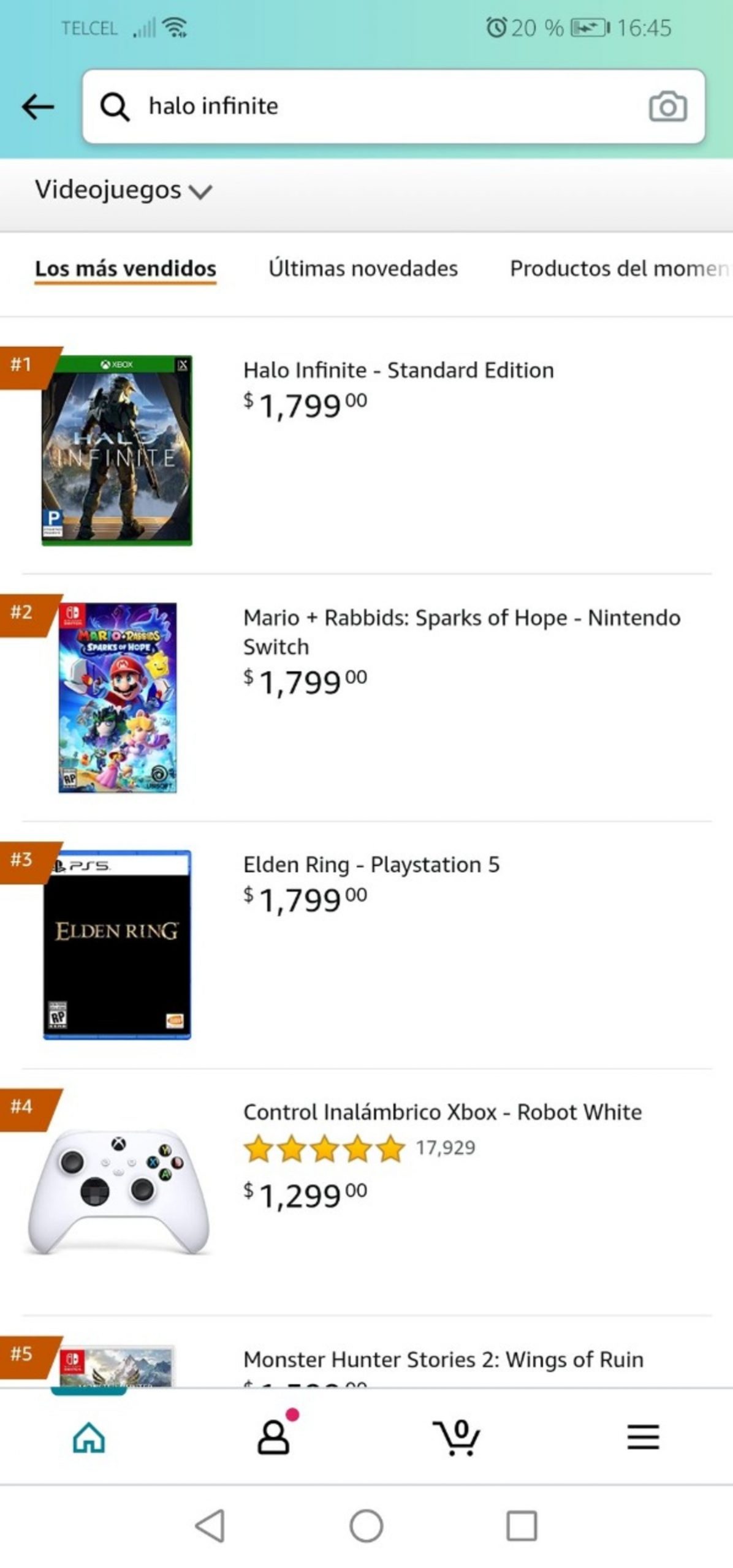Tap the search magnifier icon
This screenshot has width=733, height=1568.
115,107
